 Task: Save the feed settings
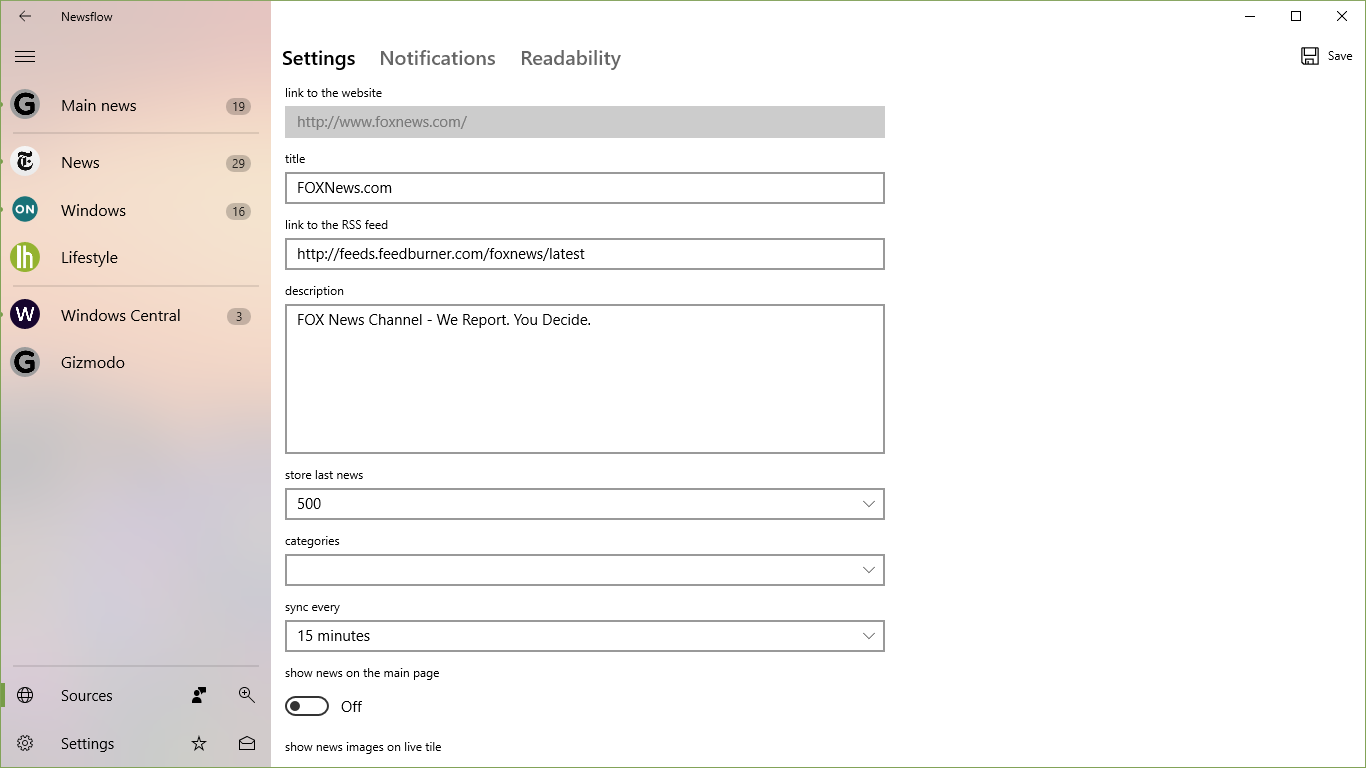point(1326,55)
